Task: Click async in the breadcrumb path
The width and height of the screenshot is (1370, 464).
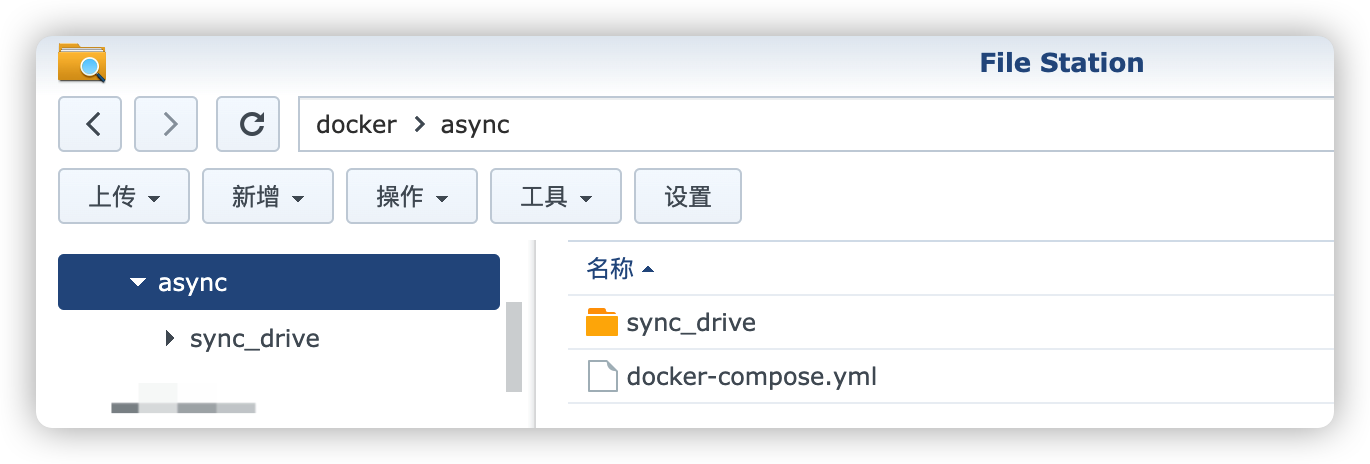Action: 475,125
